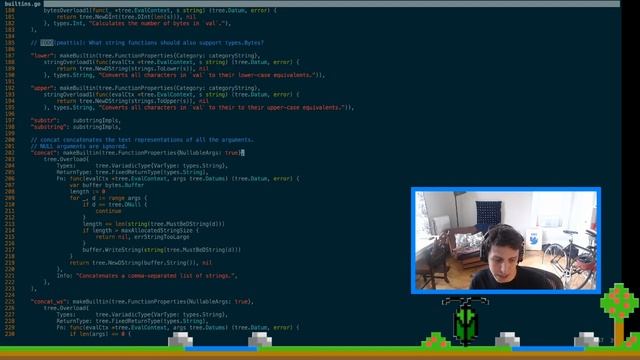Viewport: 640px width, 360px height.
Task: Place cursor on the "lower" map key
Action: coord(43,56)
